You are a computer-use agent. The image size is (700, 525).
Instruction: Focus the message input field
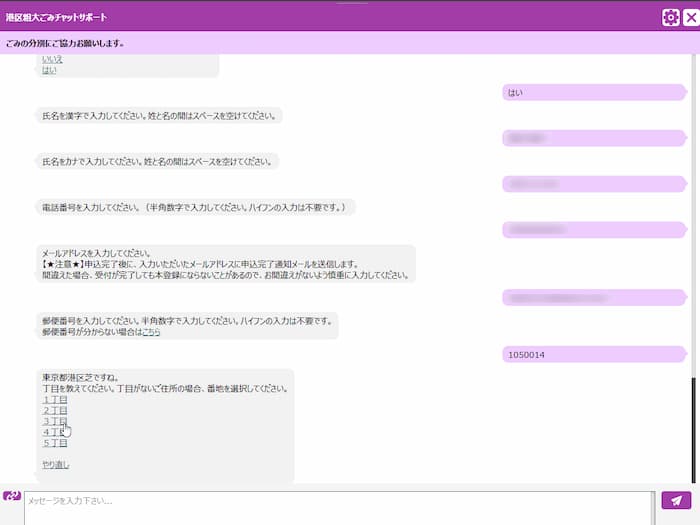point(340,508)
